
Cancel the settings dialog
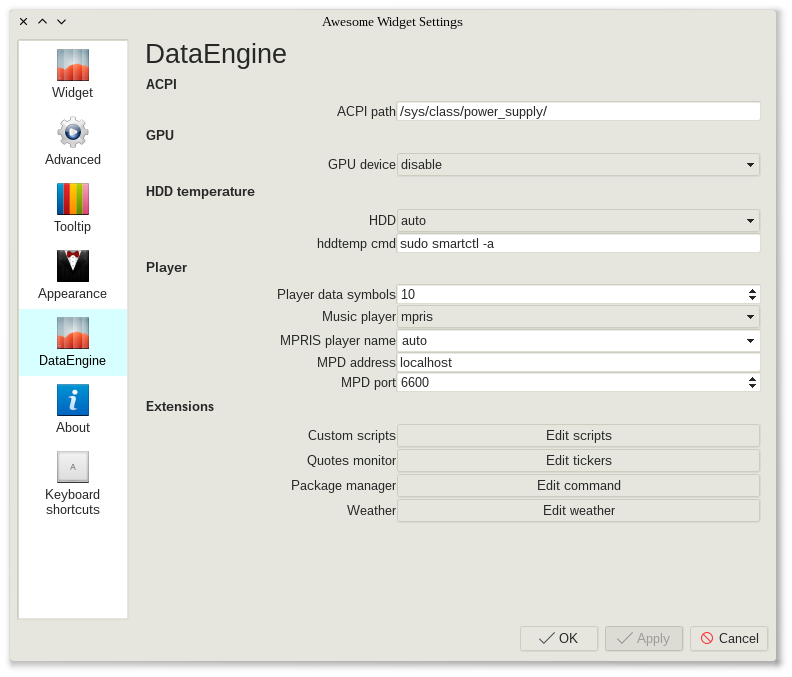[x=729, y=638]
